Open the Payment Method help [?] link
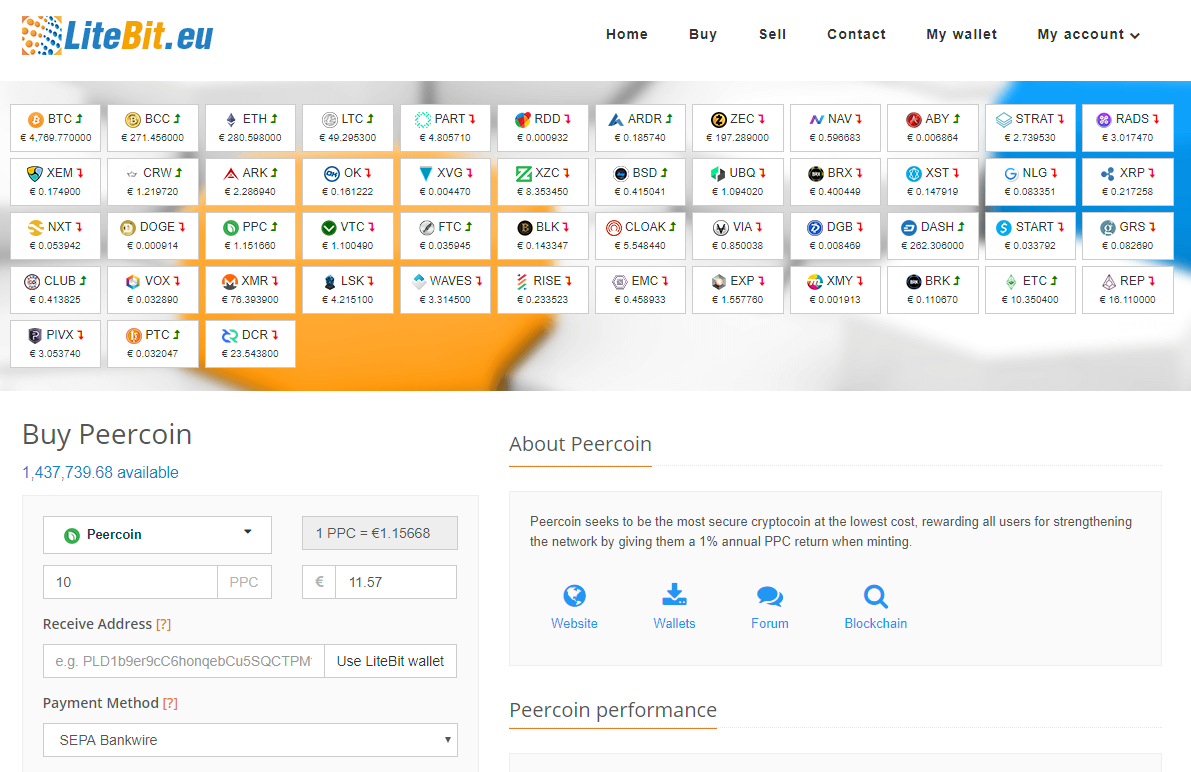Viewport: 1191px width, 772px height. click(170, 704)
